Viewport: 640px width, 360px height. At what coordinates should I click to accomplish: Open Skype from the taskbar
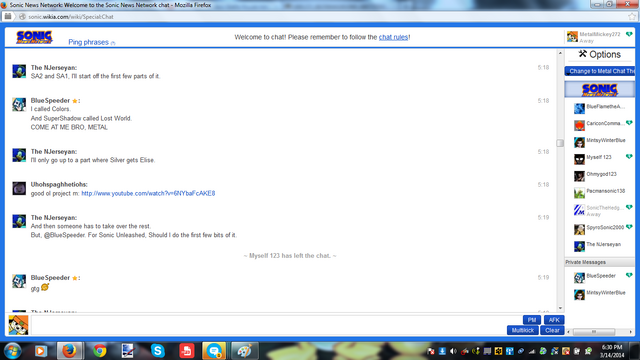click(x=158, y=351)
